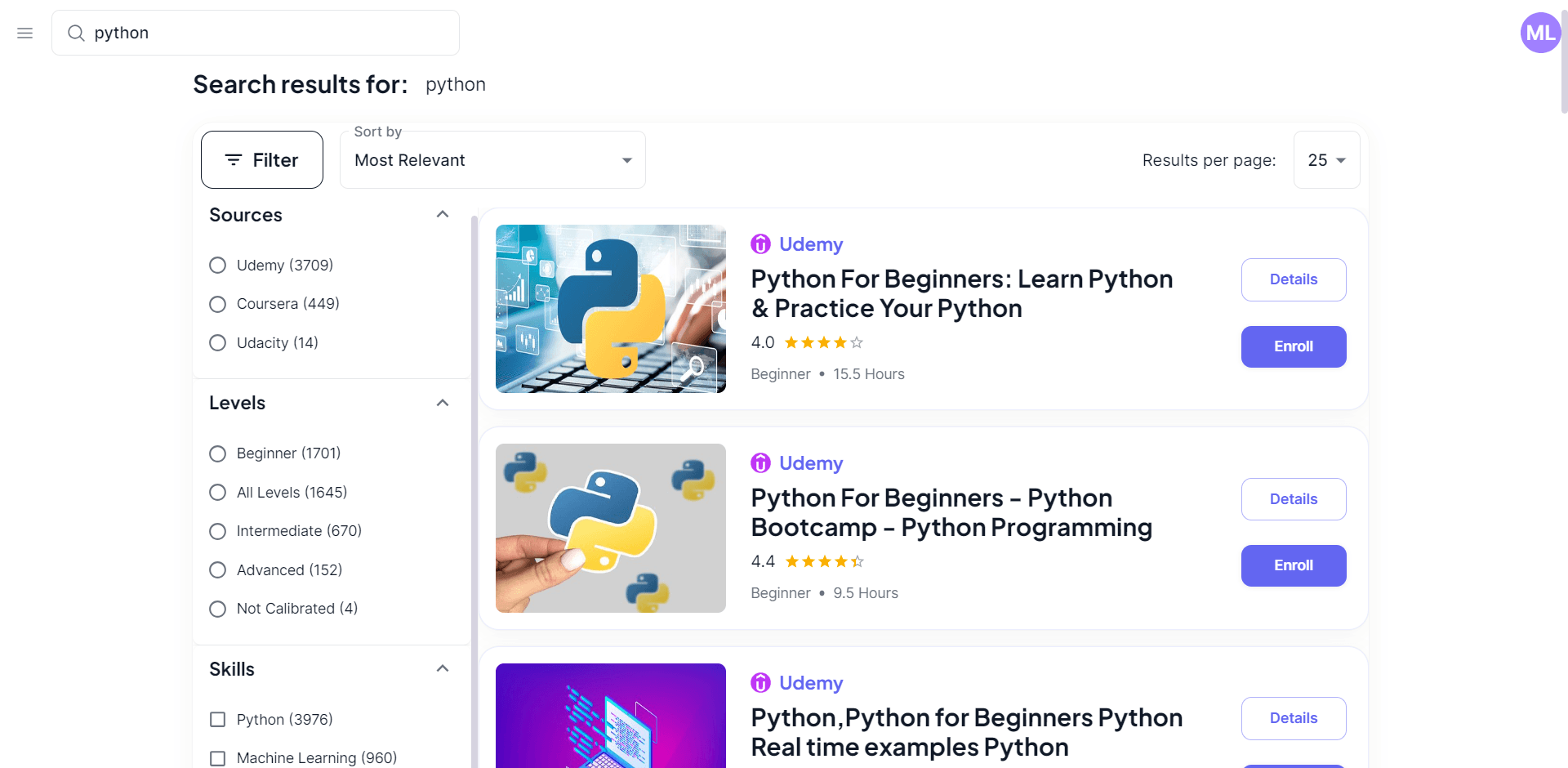
Task: Open 'Python For Beginners - Python Bootcamp' title
Action: [x=951, y=513]
